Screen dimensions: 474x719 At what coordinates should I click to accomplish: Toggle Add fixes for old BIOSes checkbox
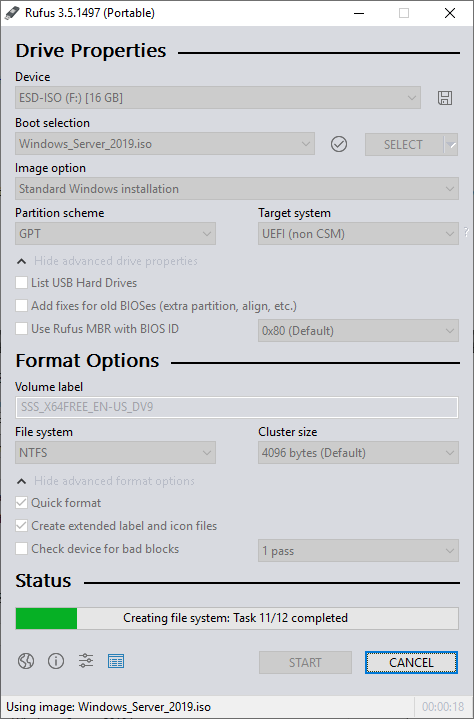(x=21, y=305)
